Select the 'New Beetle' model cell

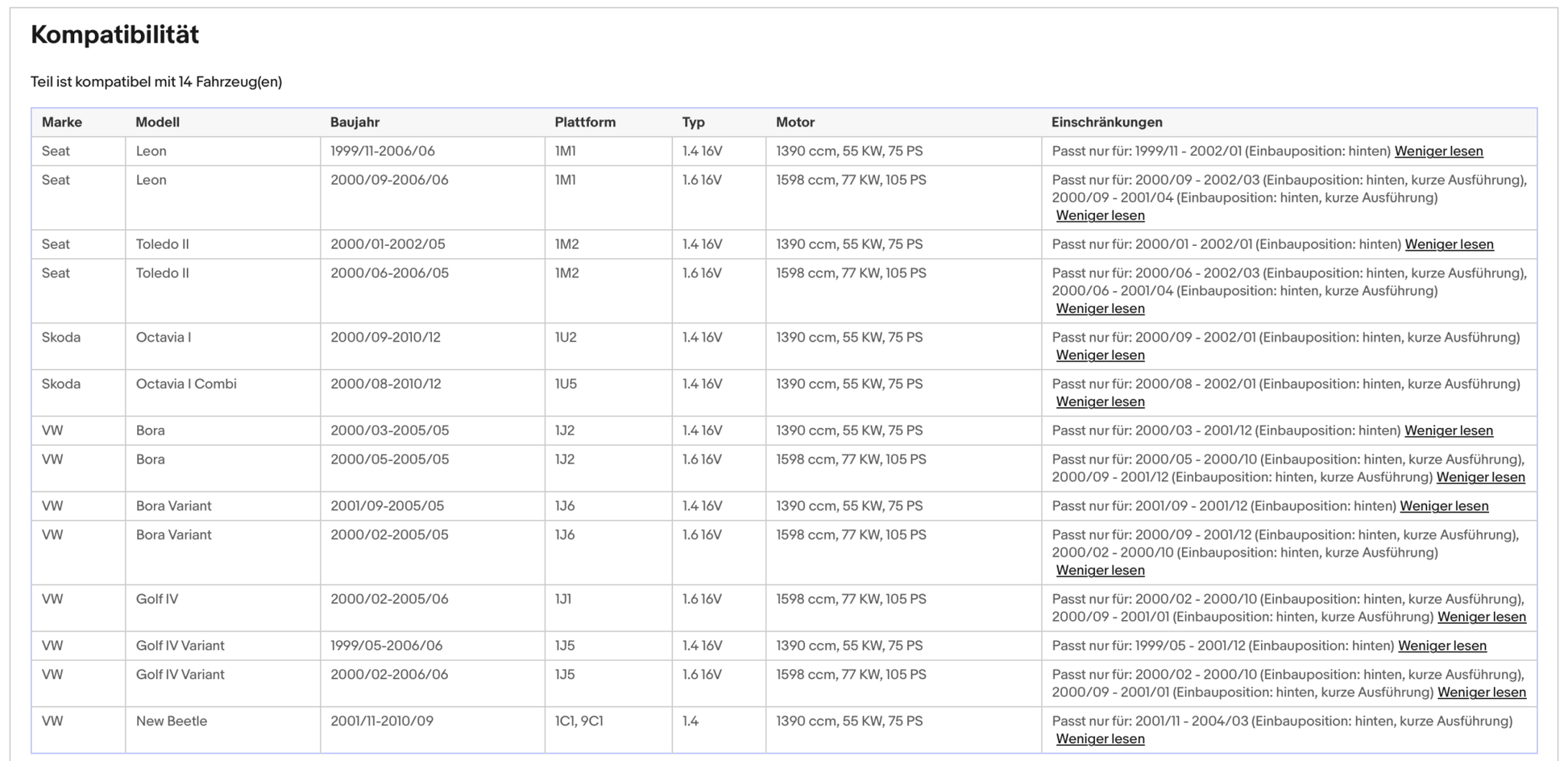point(172,721)
